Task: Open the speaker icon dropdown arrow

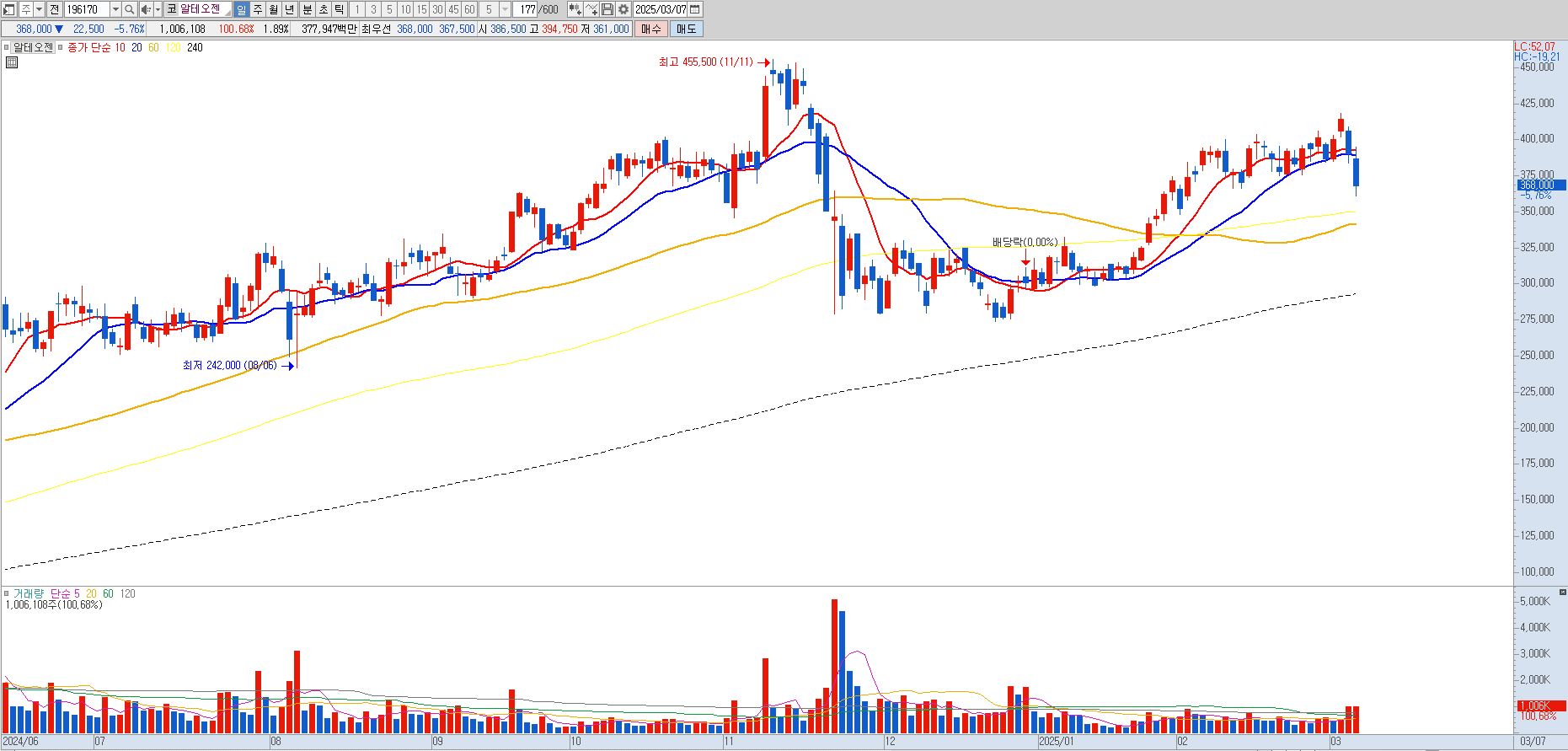Action: click(158, 9)
